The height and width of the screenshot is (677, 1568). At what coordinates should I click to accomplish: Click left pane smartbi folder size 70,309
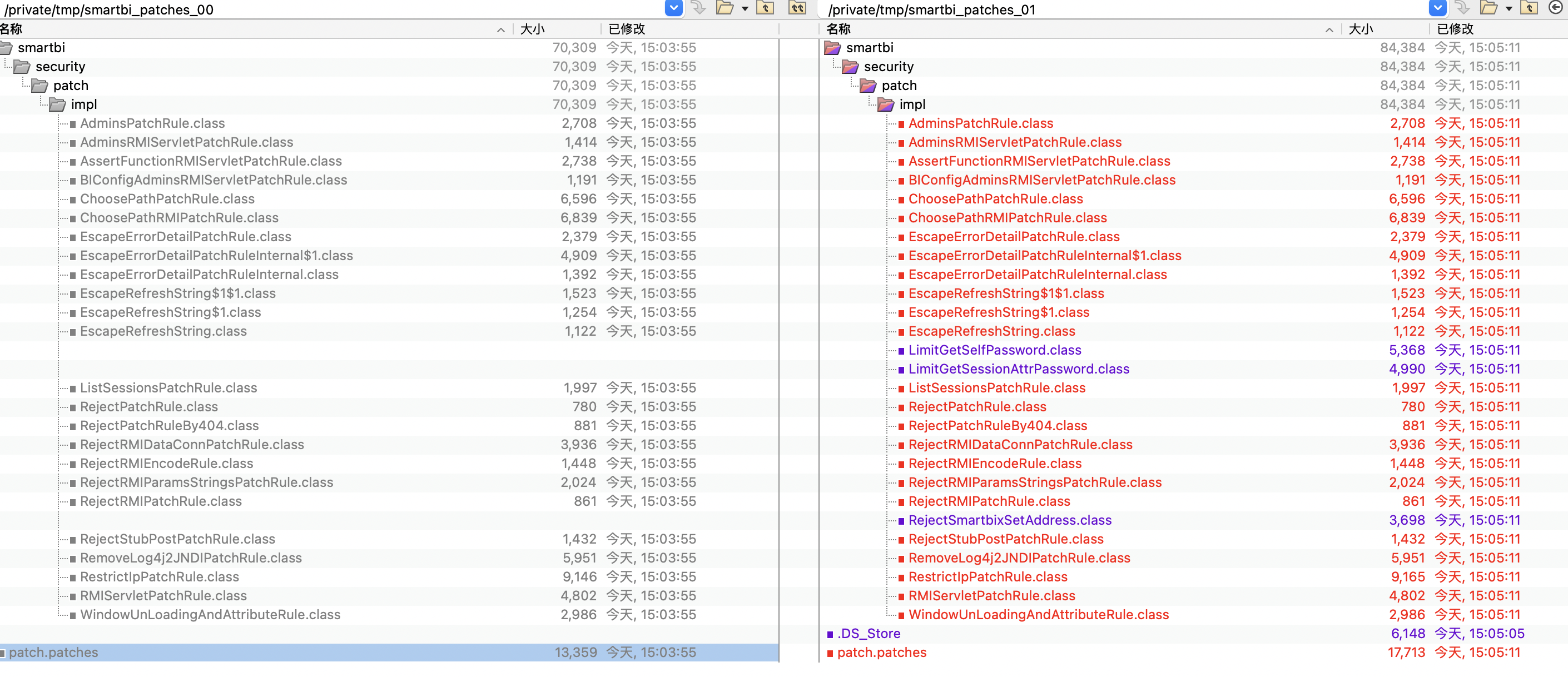coord(574,48)
